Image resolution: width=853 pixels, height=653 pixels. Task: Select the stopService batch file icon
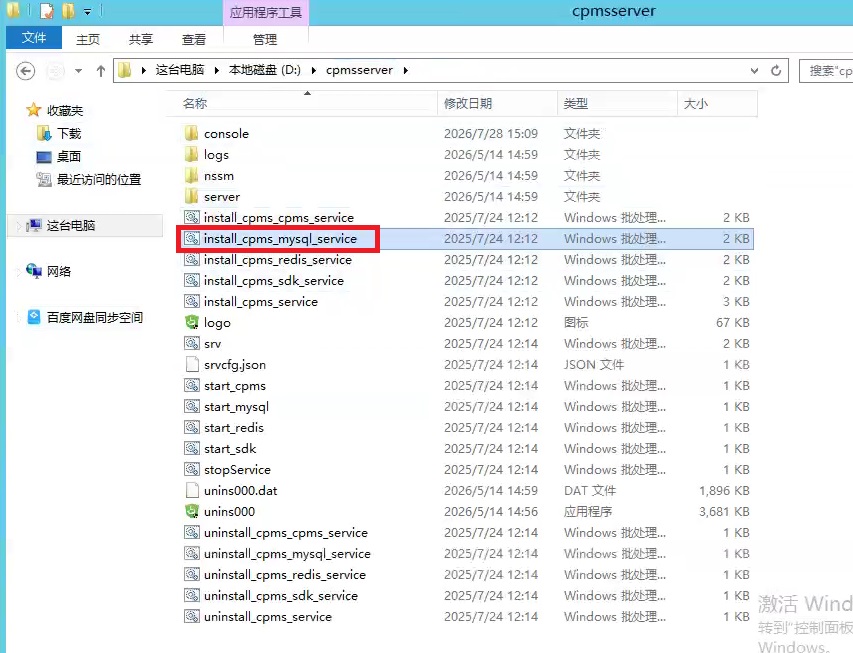click(191, 470)
